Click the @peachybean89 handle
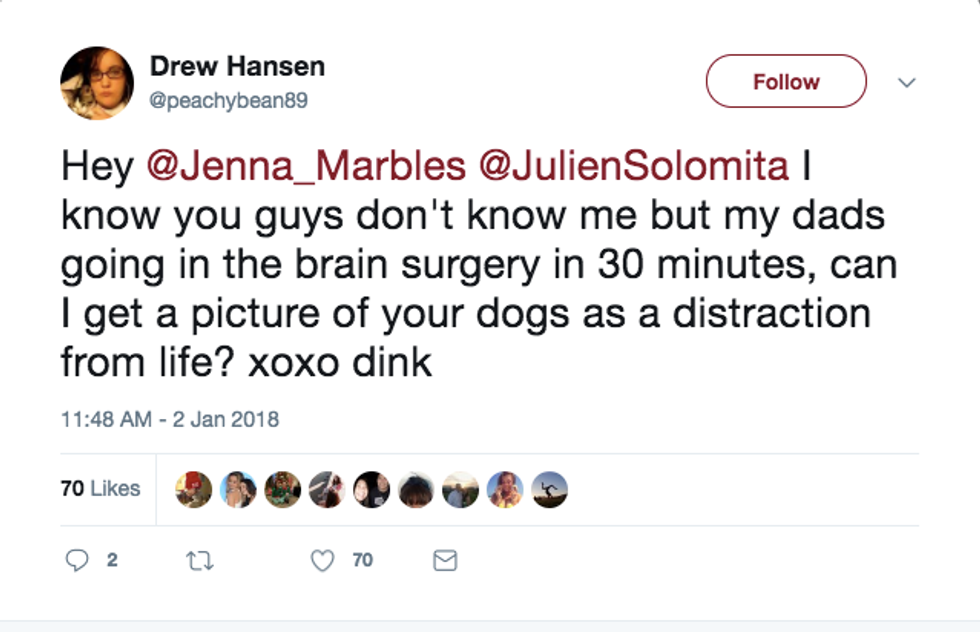980x632 pixels. coord(229,101)
